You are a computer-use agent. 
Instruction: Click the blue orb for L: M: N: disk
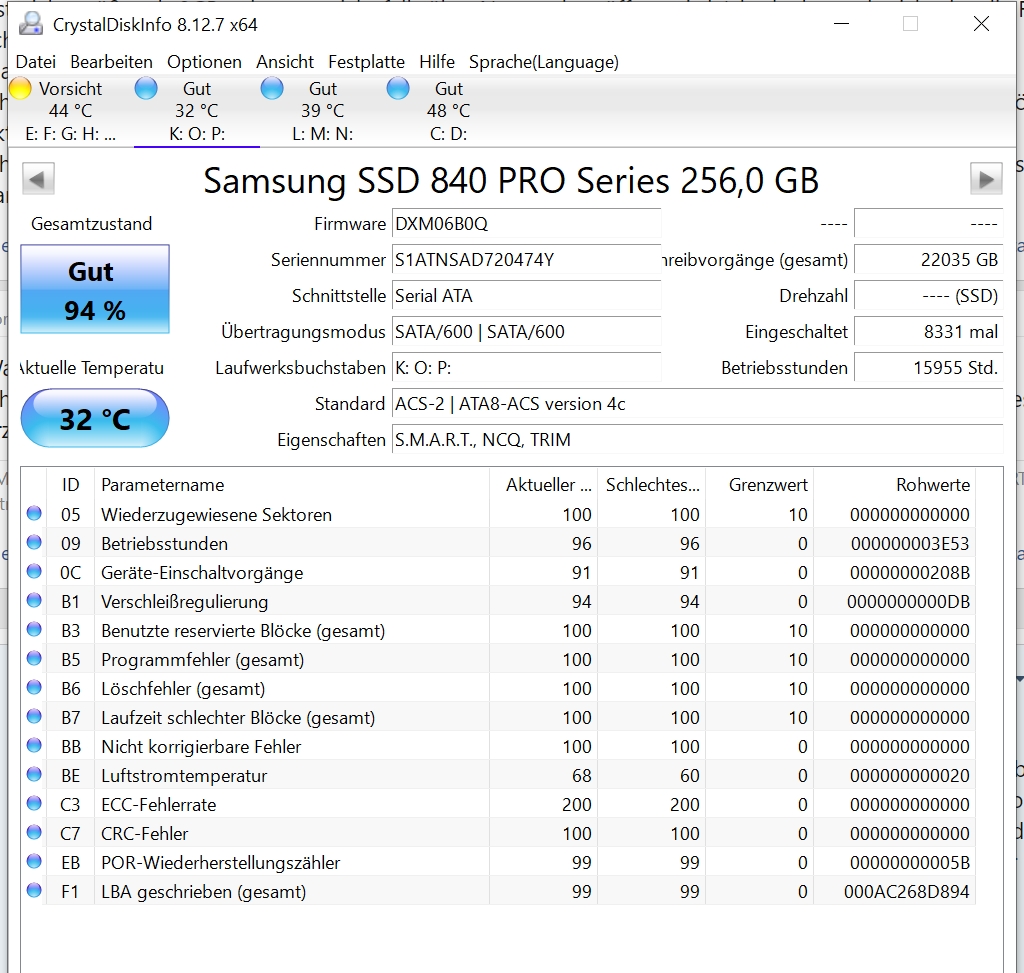coord(272,88)
